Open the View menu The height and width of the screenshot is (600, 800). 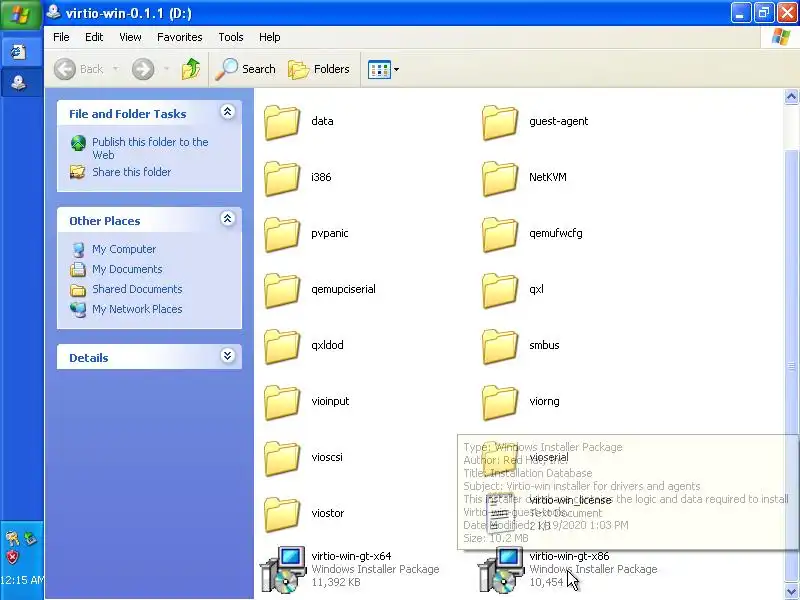coord(130,37)
